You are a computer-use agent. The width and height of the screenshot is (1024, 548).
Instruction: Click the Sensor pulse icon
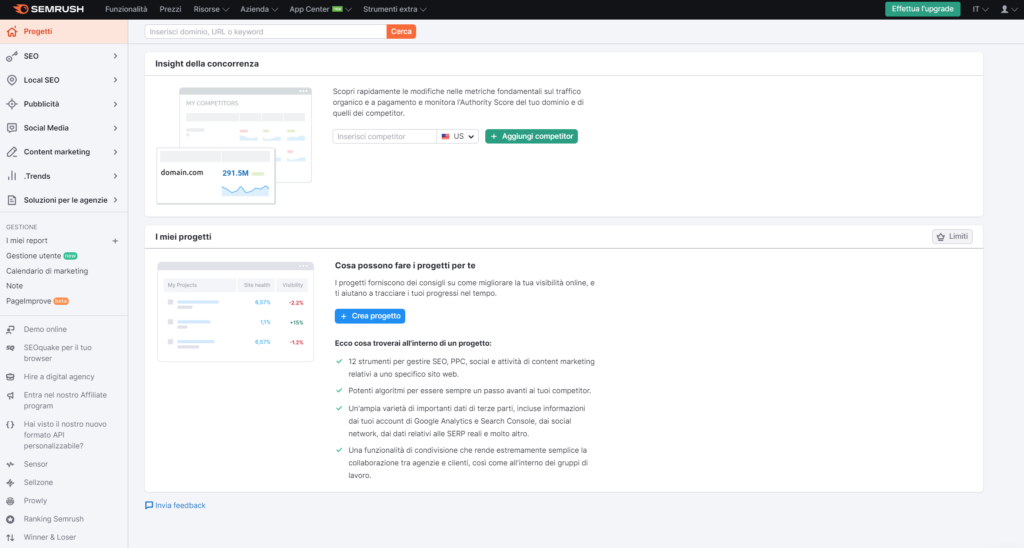coord(10,464)
